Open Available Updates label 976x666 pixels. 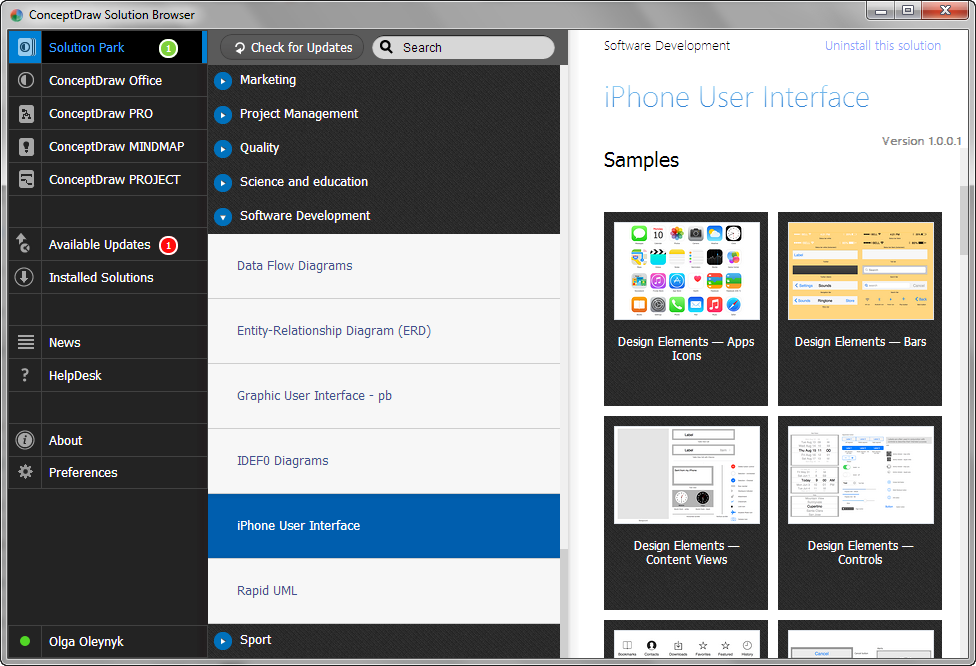(100, 245)
